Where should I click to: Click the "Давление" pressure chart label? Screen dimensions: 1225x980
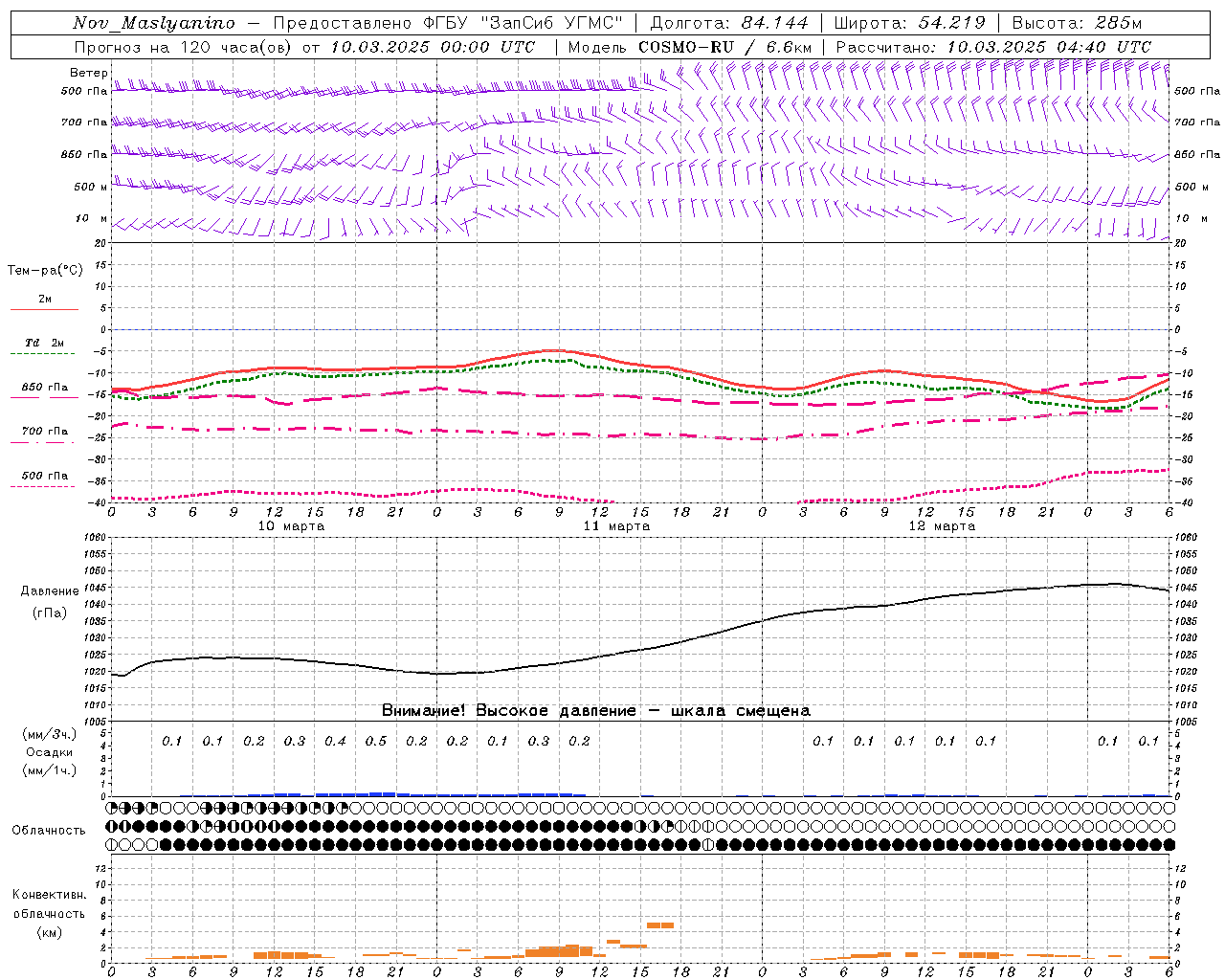(x=50, y=591)
